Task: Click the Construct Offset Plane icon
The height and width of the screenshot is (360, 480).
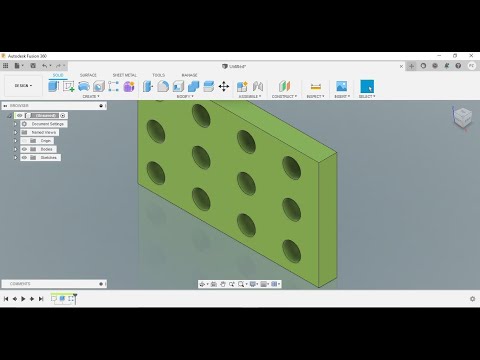Action: click(284, 86)
